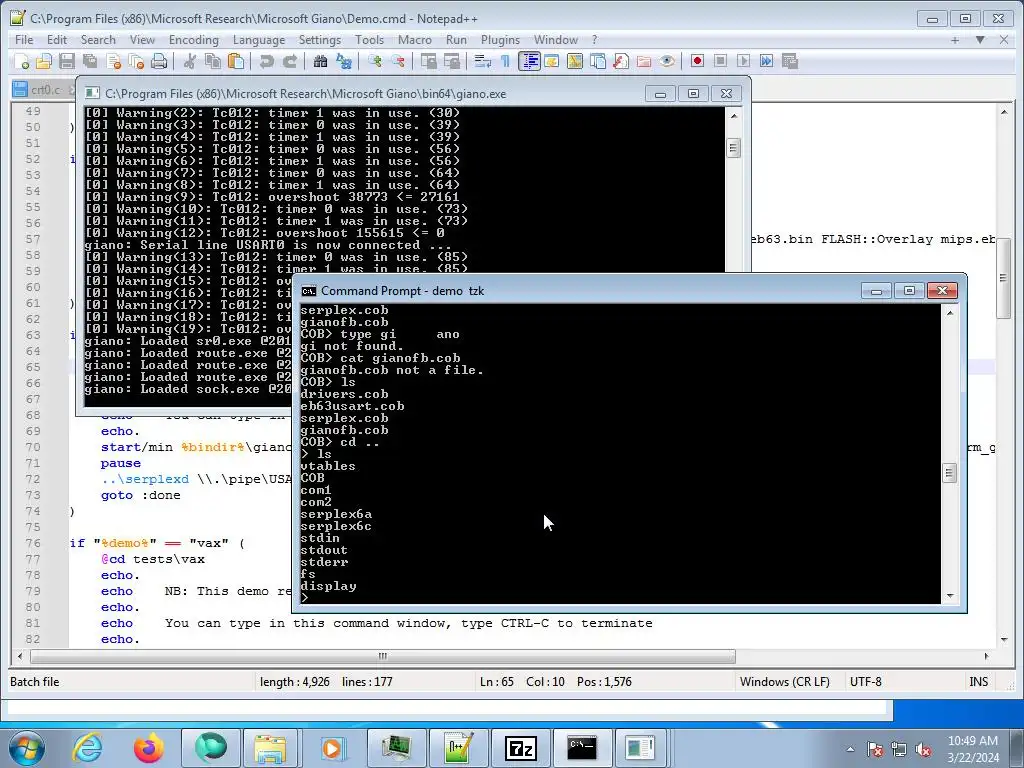Click the taskbar clock showing 10:49 AM
This screenshot has height=768, width=1024.
click(973, 748)
